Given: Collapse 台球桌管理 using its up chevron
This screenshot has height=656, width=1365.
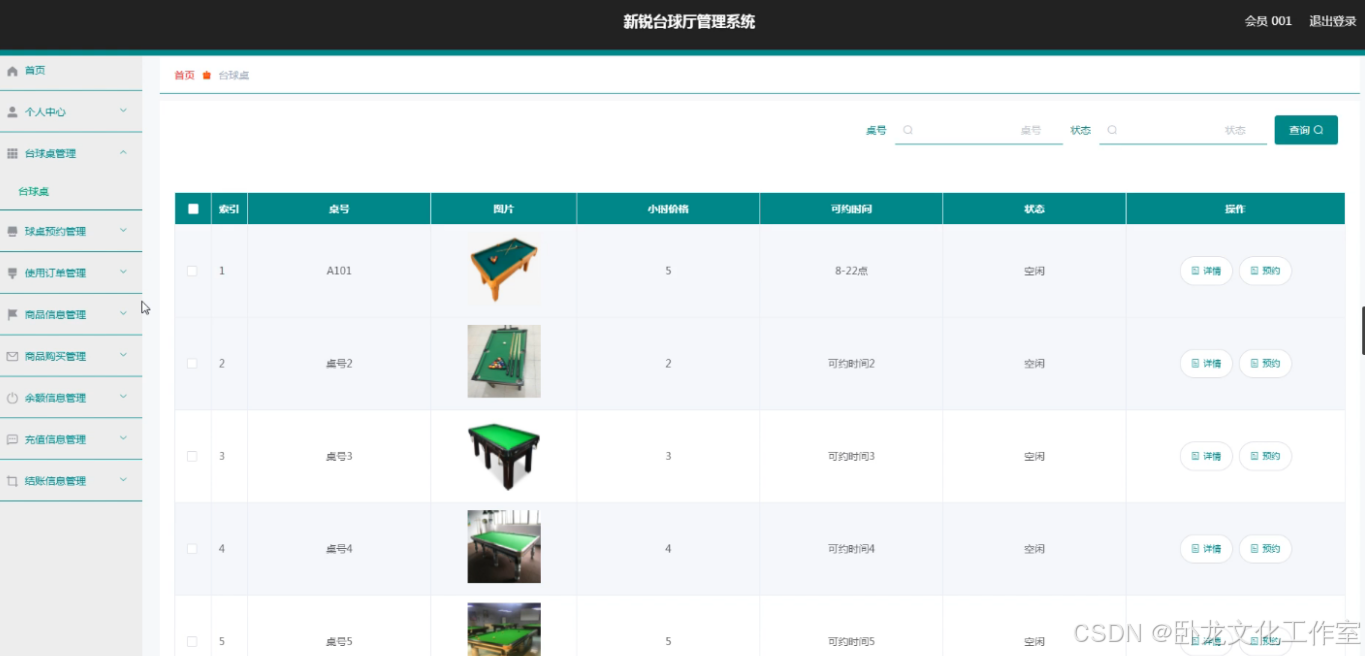Looking at the screenshot, I should [x=124, y=153].
